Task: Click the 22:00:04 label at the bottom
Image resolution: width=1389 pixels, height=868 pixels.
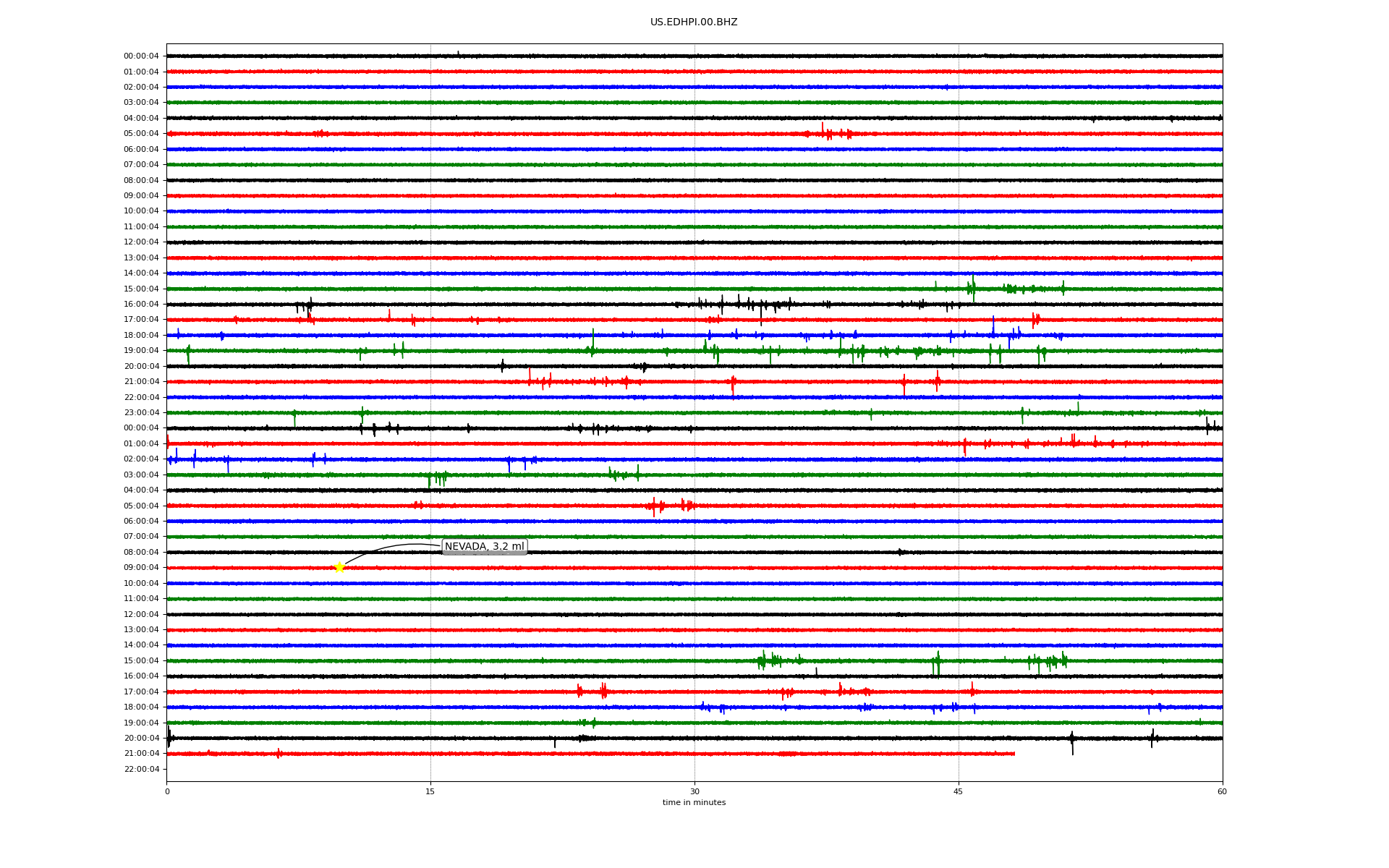Action: point(141,769)
